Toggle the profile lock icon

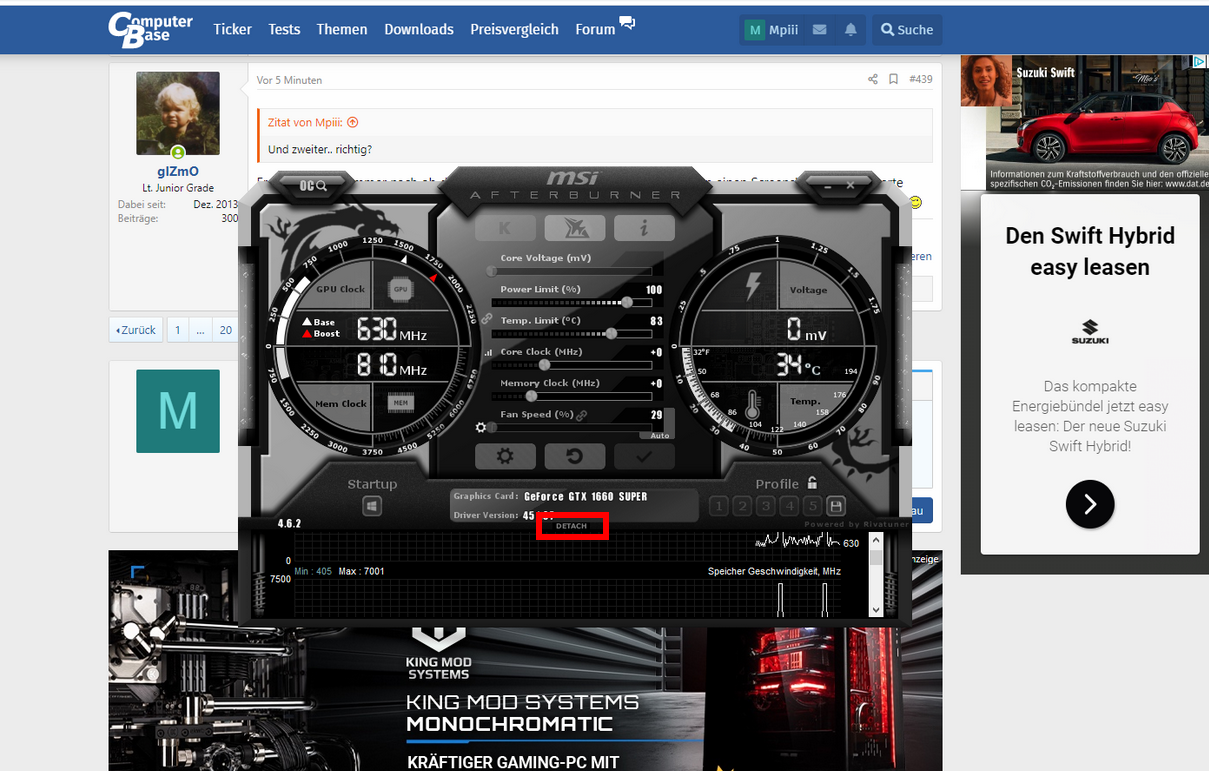pos(812,483)
